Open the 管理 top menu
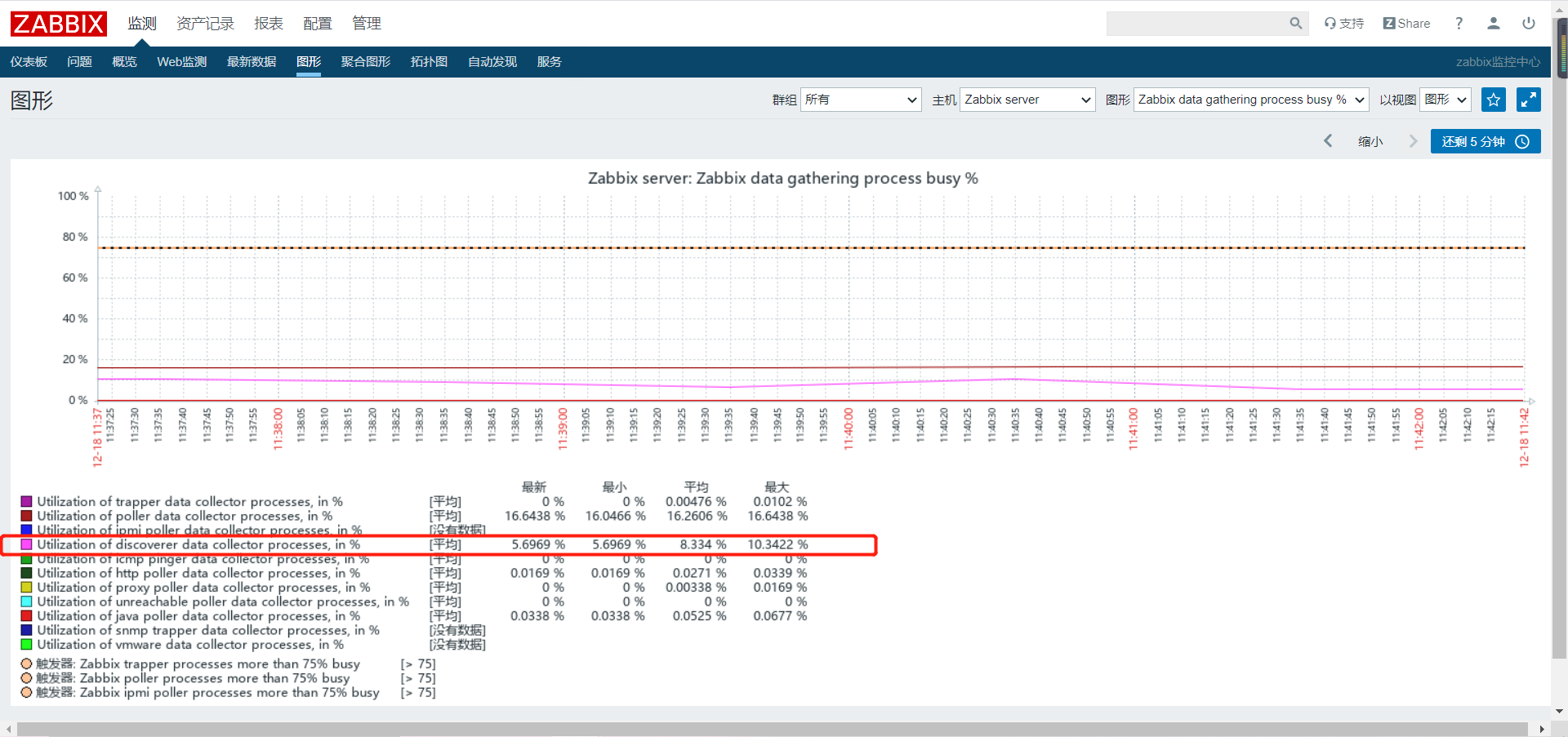 pos(367,24)
